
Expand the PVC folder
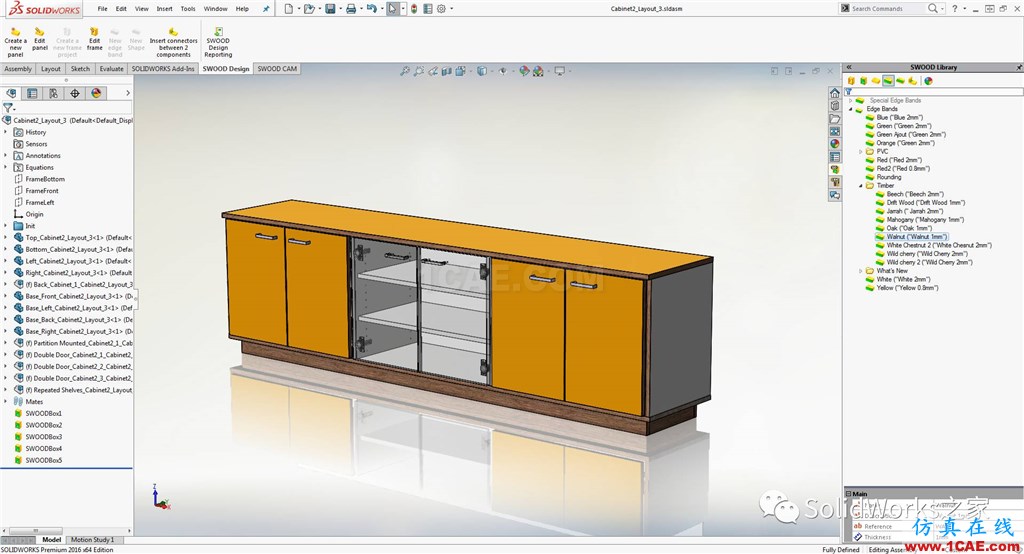click(x=861, y=152)
